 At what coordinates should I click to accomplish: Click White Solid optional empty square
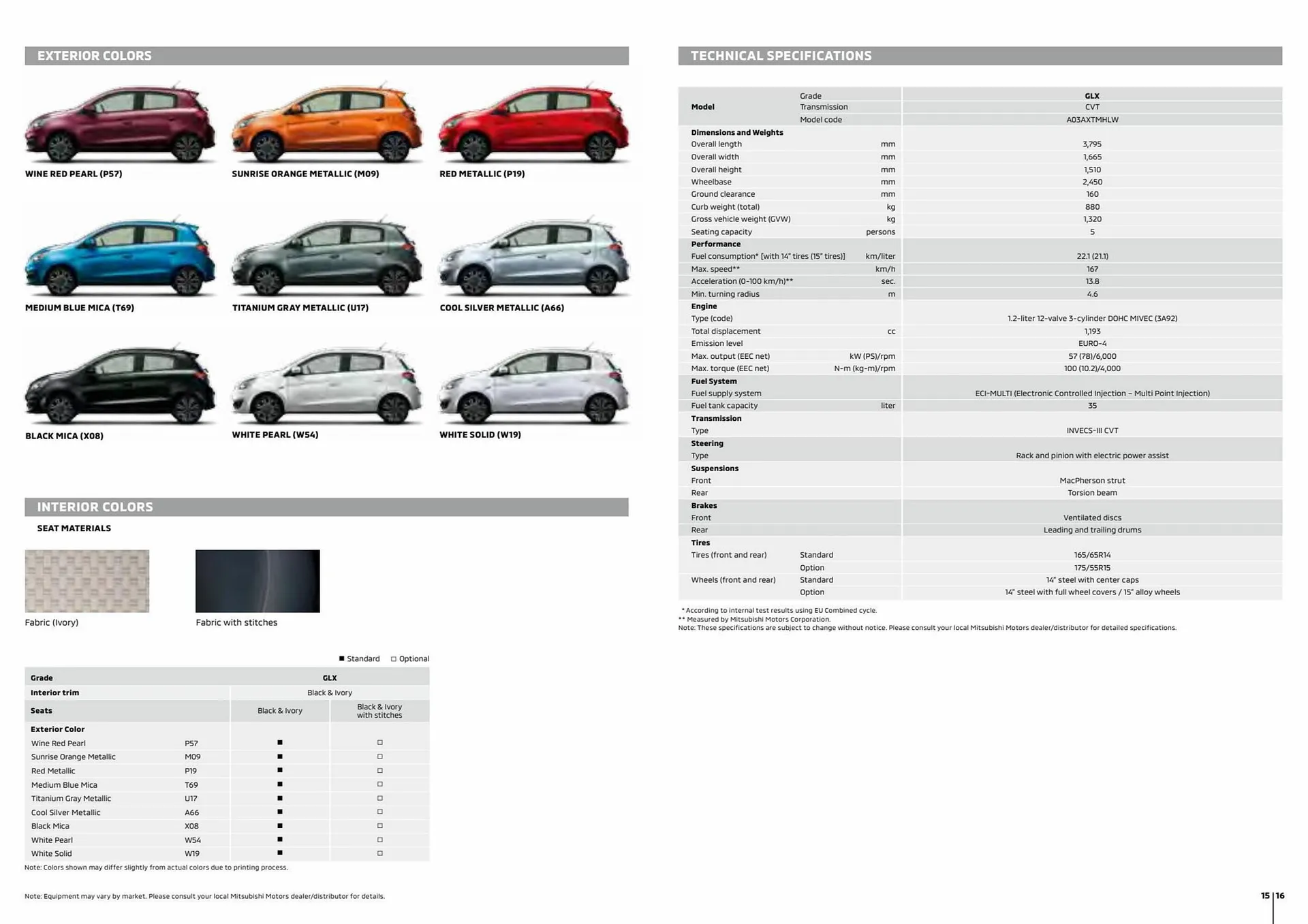click(x=380, y=853)
